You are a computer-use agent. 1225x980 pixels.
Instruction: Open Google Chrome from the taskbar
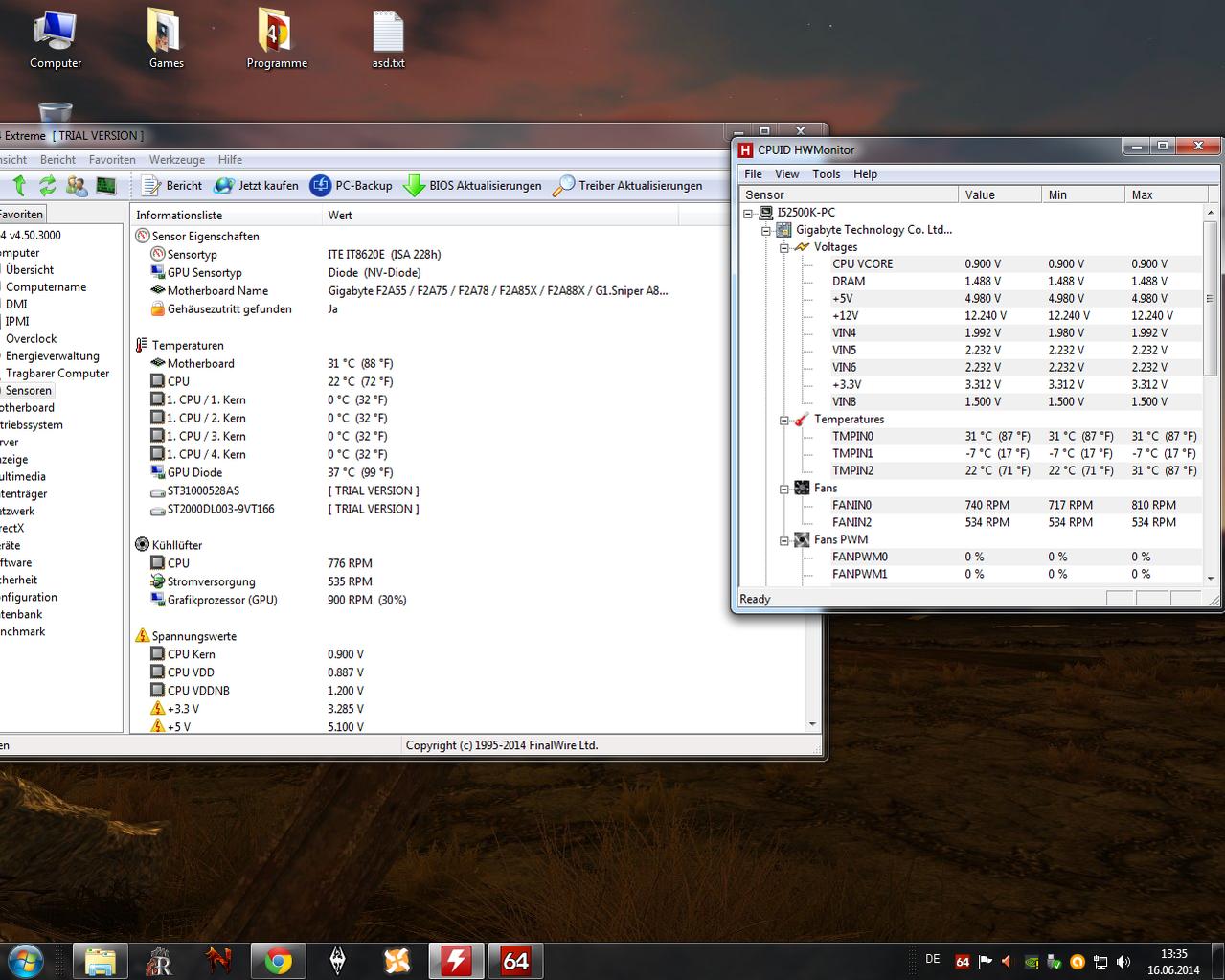coord(279,961)
